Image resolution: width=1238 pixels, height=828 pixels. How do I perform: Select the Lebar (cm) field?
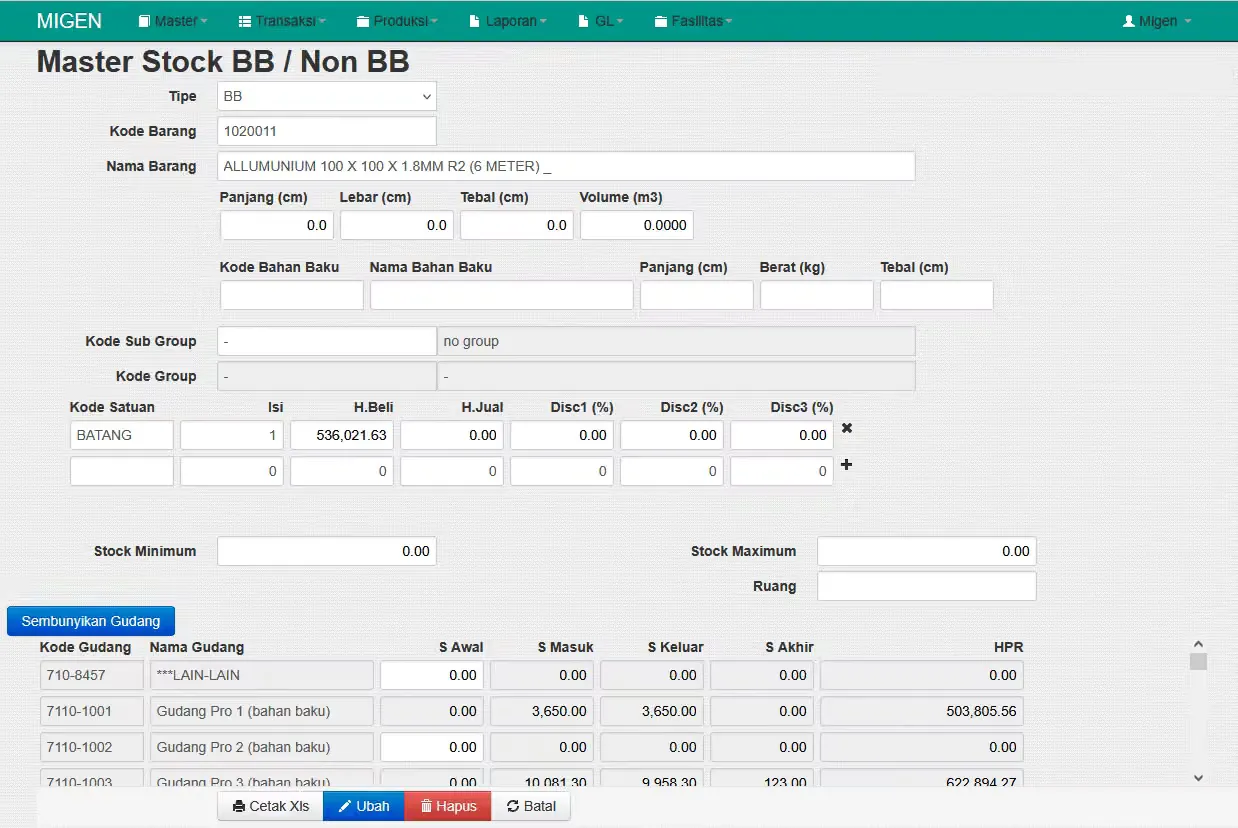(x=397, y=226)
